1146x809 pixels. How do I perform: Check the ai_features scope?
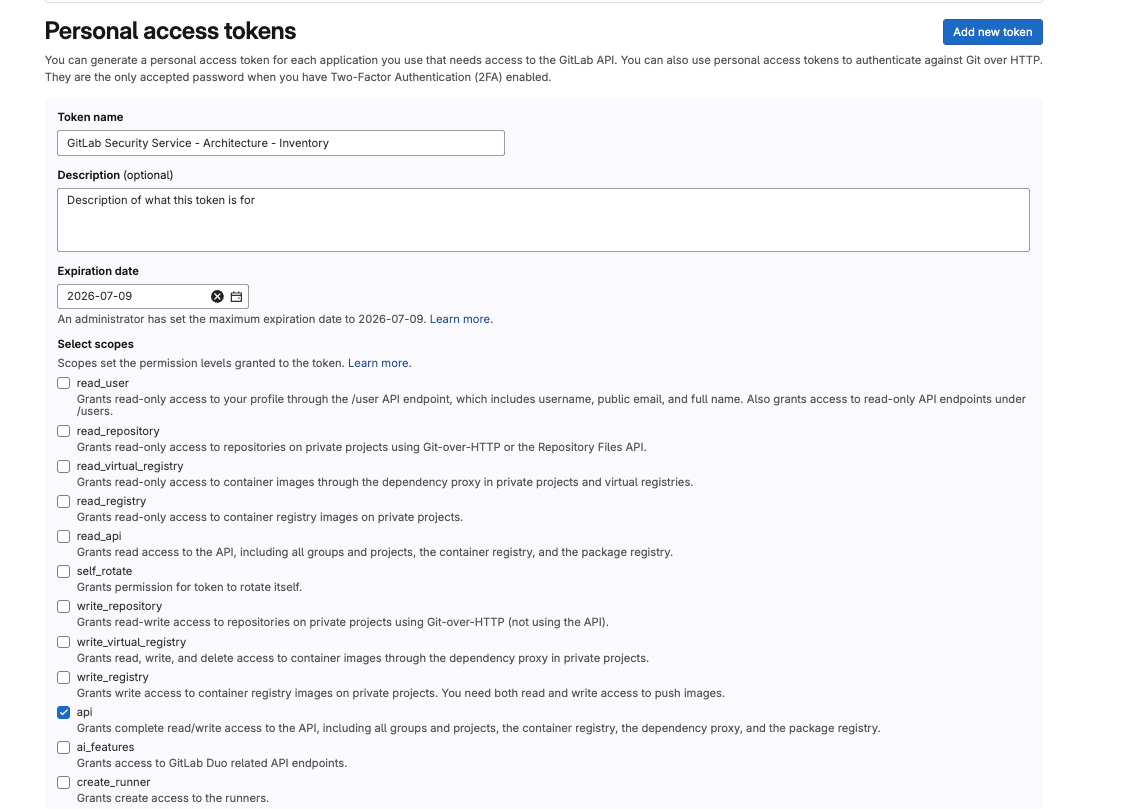pos(64,748)
